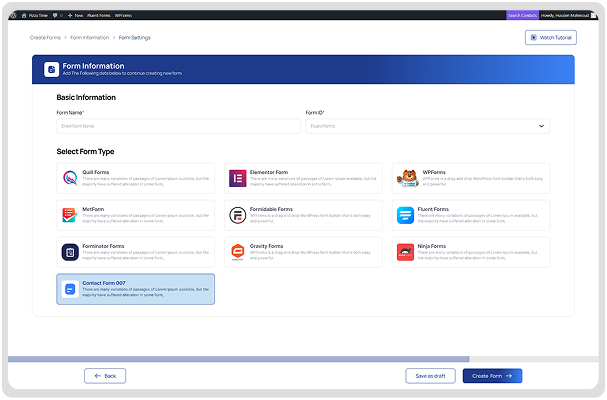The width and height of the screenshot is (607, 400).
Task: Focus the Form Name input field
Action: (x=178, y=126)
